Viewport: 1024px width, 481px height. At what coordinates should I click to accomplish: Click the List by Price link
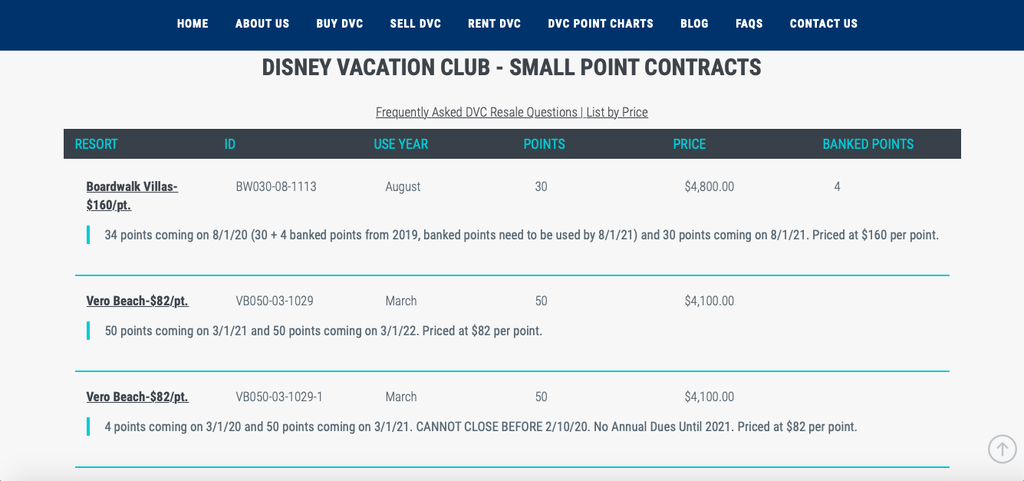[x=617, y=112]
